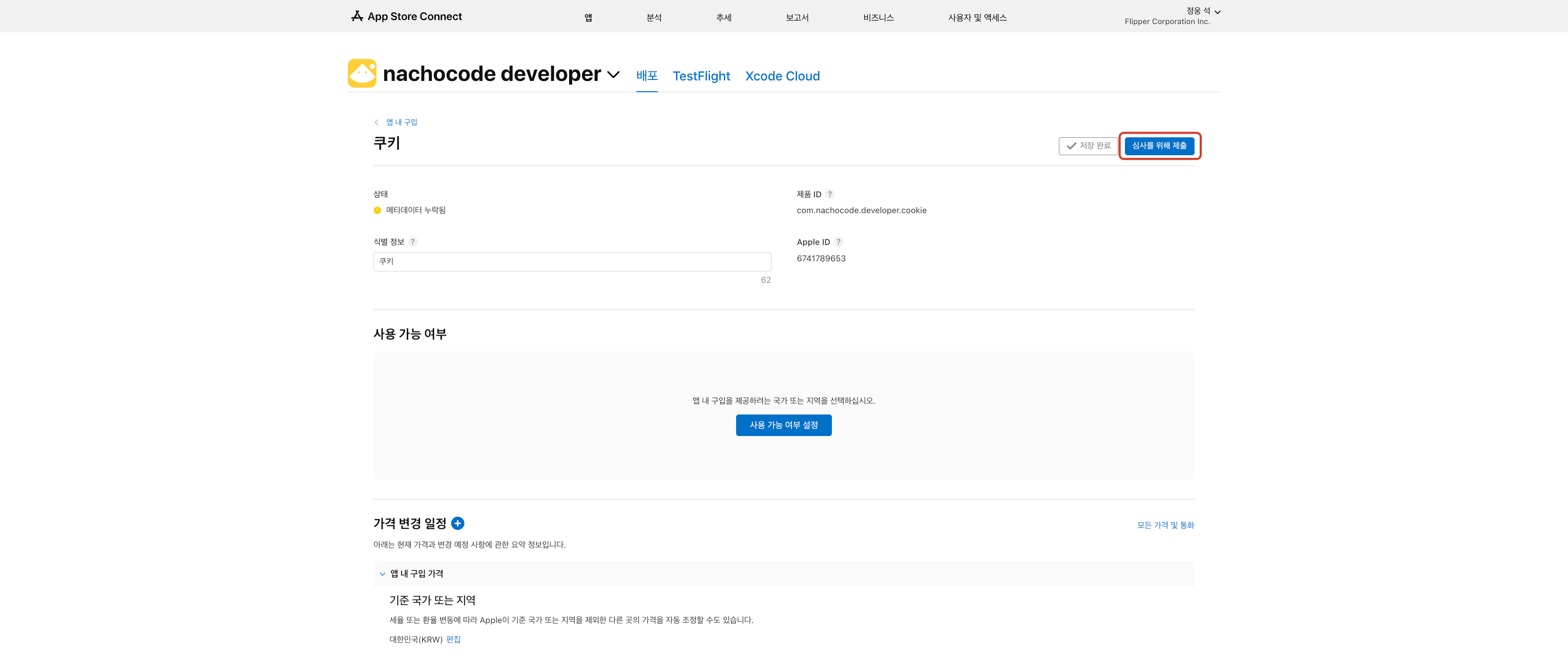Click the 심사를 위해 제출 button
This screenshot has width=1568, height=663.
click(1159, 146)
